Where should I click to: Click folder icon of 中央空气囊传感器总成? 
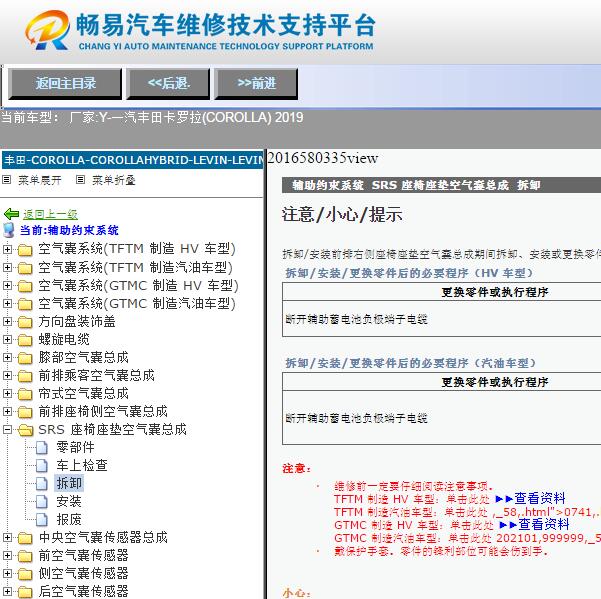pyautogui.click(x=25, y=538)
